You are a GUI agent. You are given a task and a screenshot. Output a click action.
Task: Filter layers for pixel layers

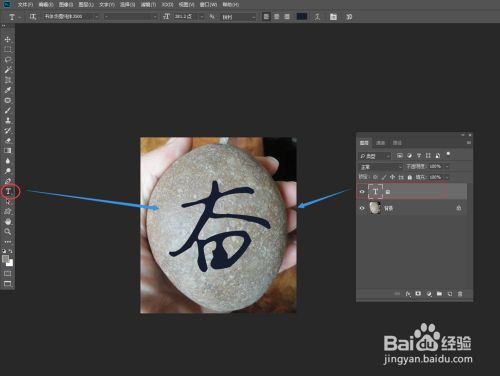[400, 156]
